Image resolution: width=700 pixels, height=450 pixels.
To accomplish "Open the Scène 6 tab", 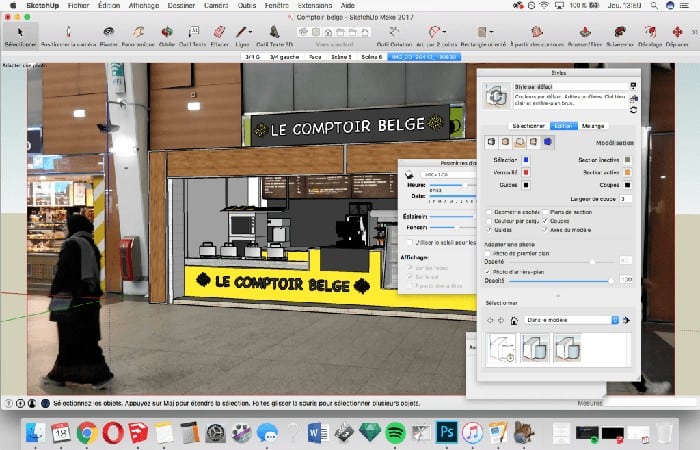I will click(371, 57).
